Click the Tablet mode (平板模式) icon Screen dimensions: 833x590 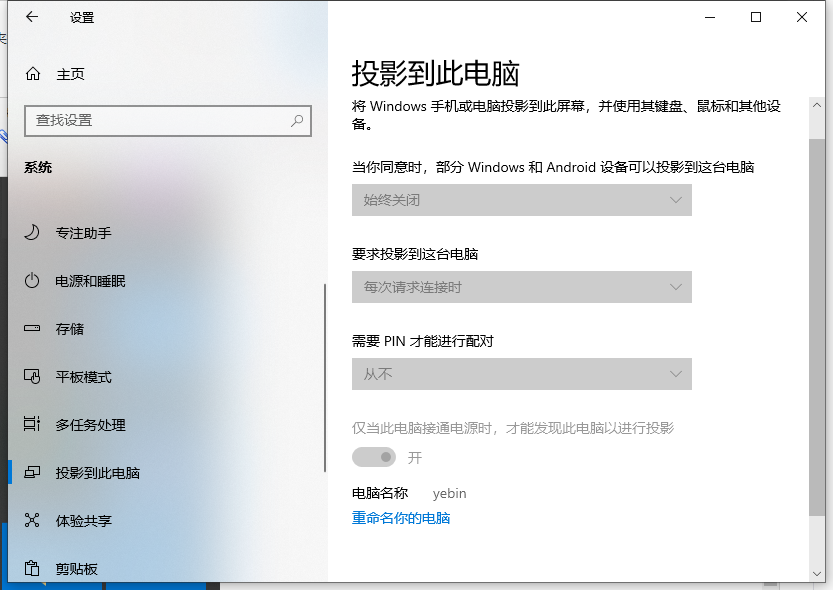(x=32, y=377)
